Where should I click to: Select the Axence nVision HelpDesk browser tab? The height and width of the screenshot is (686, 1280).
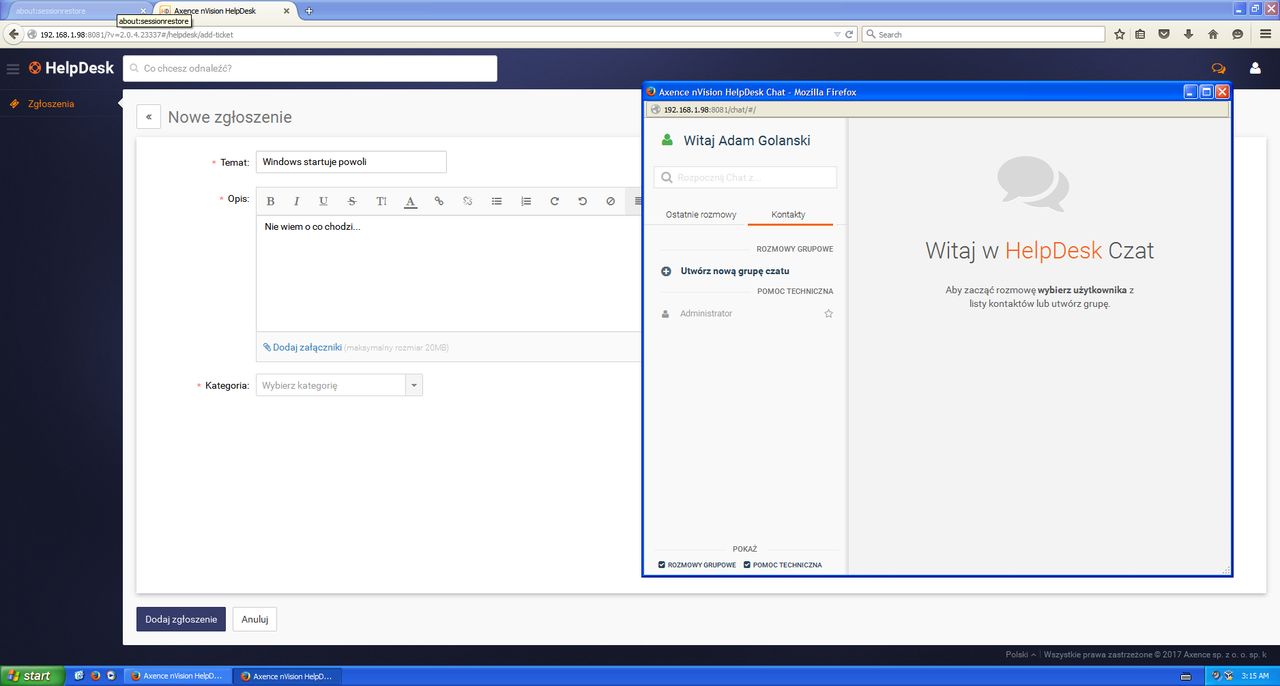tap(226, 10)
